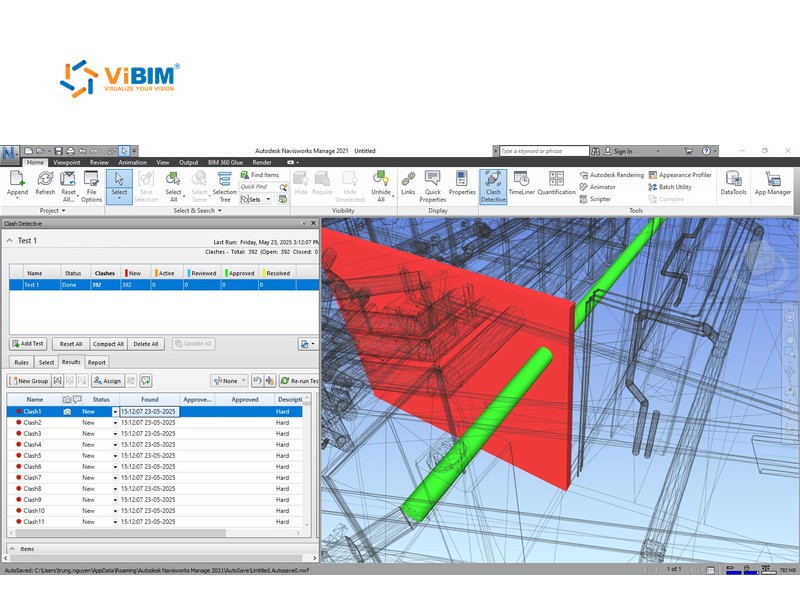Expand the Items section at panel bottom
This screenshot has width=800, height=600.
[x=12, y=549]
